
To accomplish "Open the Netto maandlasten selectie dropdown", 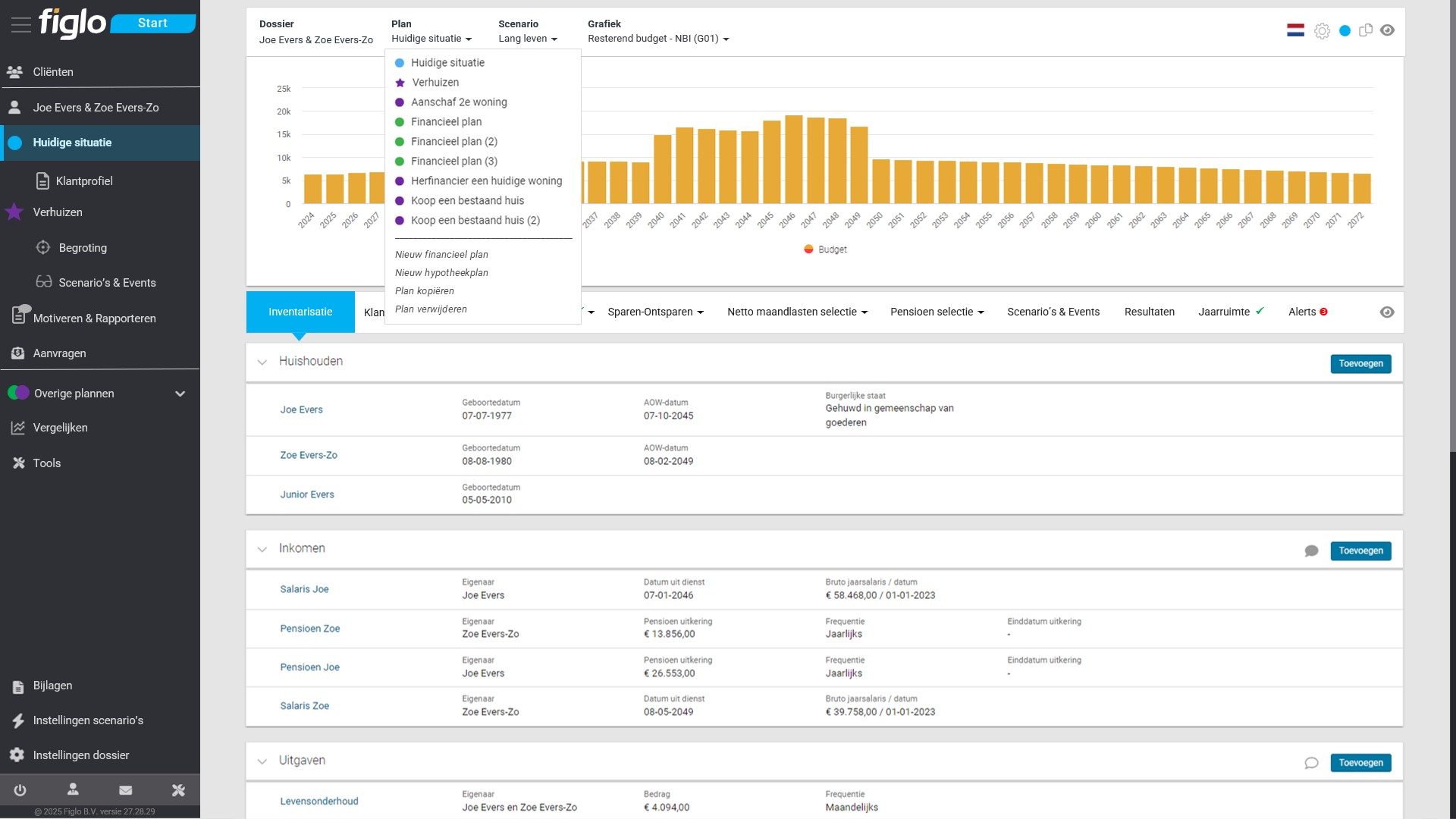I will (x=797, y=312).
